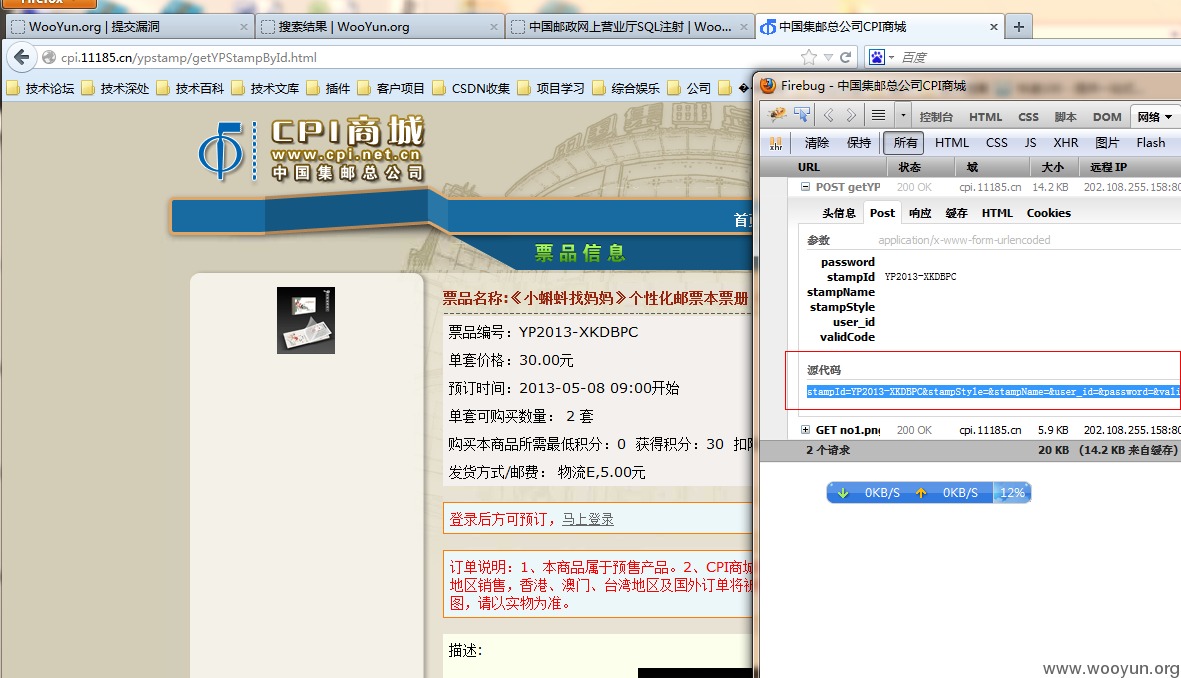Open the 技术文库 bookmark folder

tap(266, 88)
